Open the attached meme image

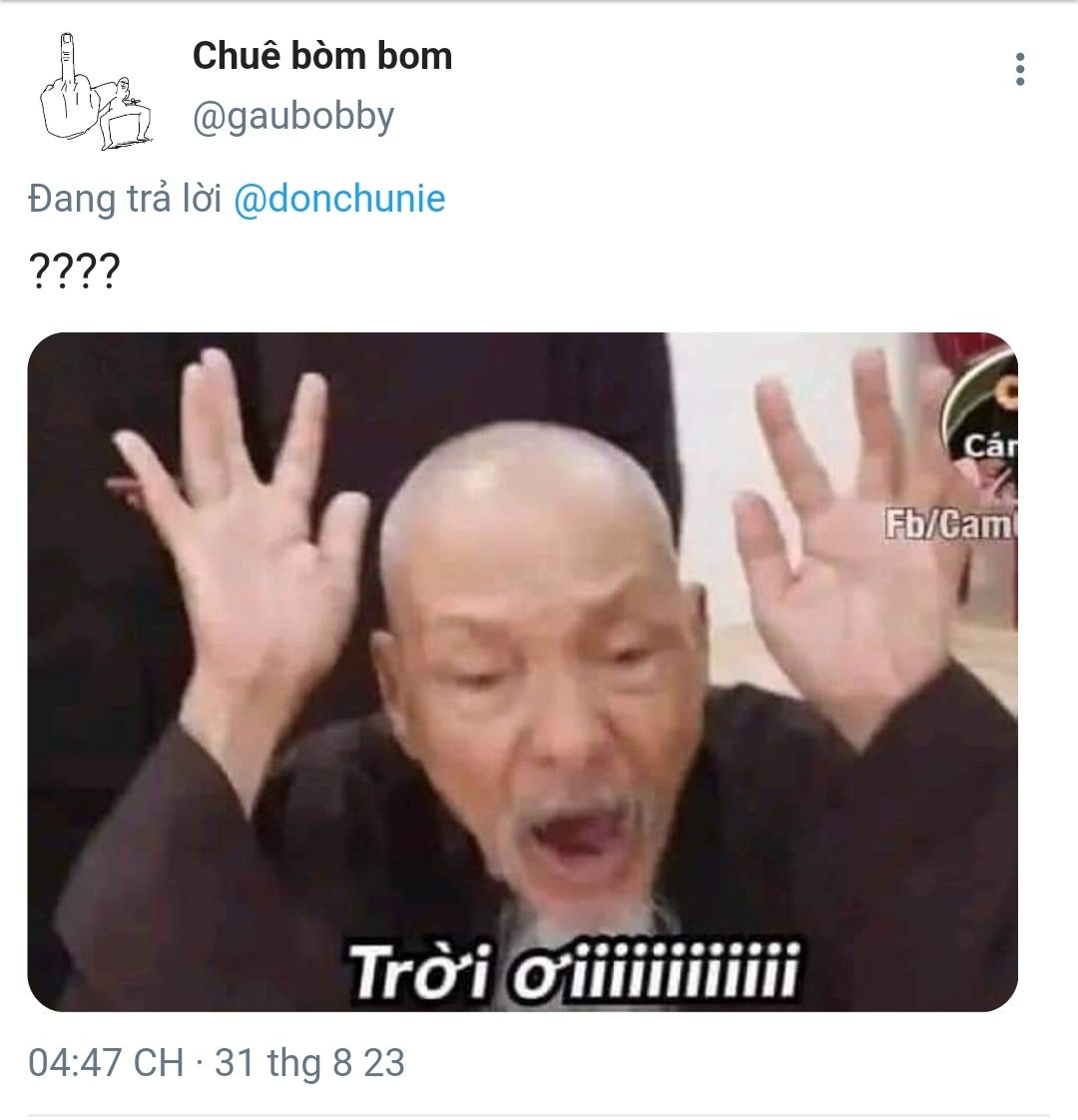[x=522, y=672]
